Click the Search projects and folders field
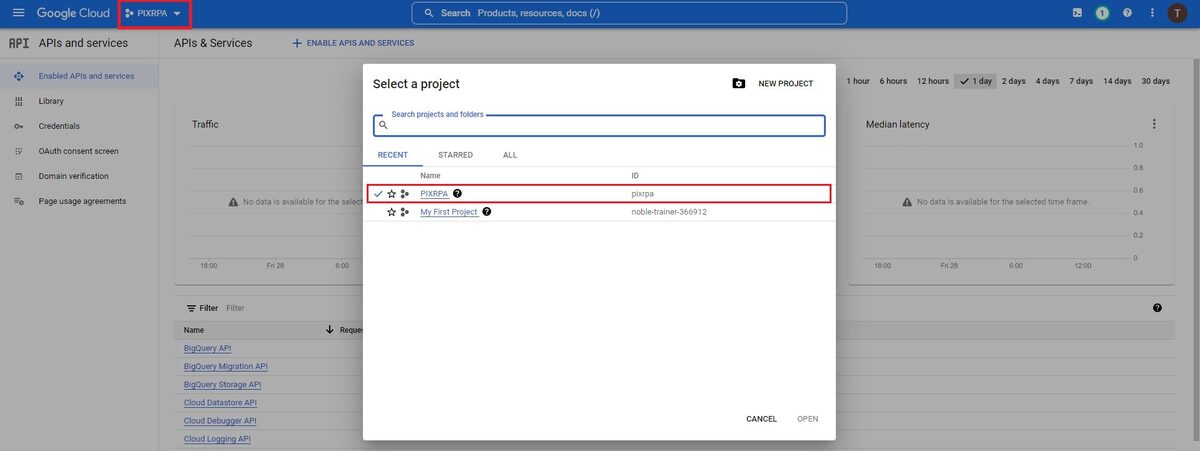The height and width of the screenshot is (451, 1200). point(600,126)
